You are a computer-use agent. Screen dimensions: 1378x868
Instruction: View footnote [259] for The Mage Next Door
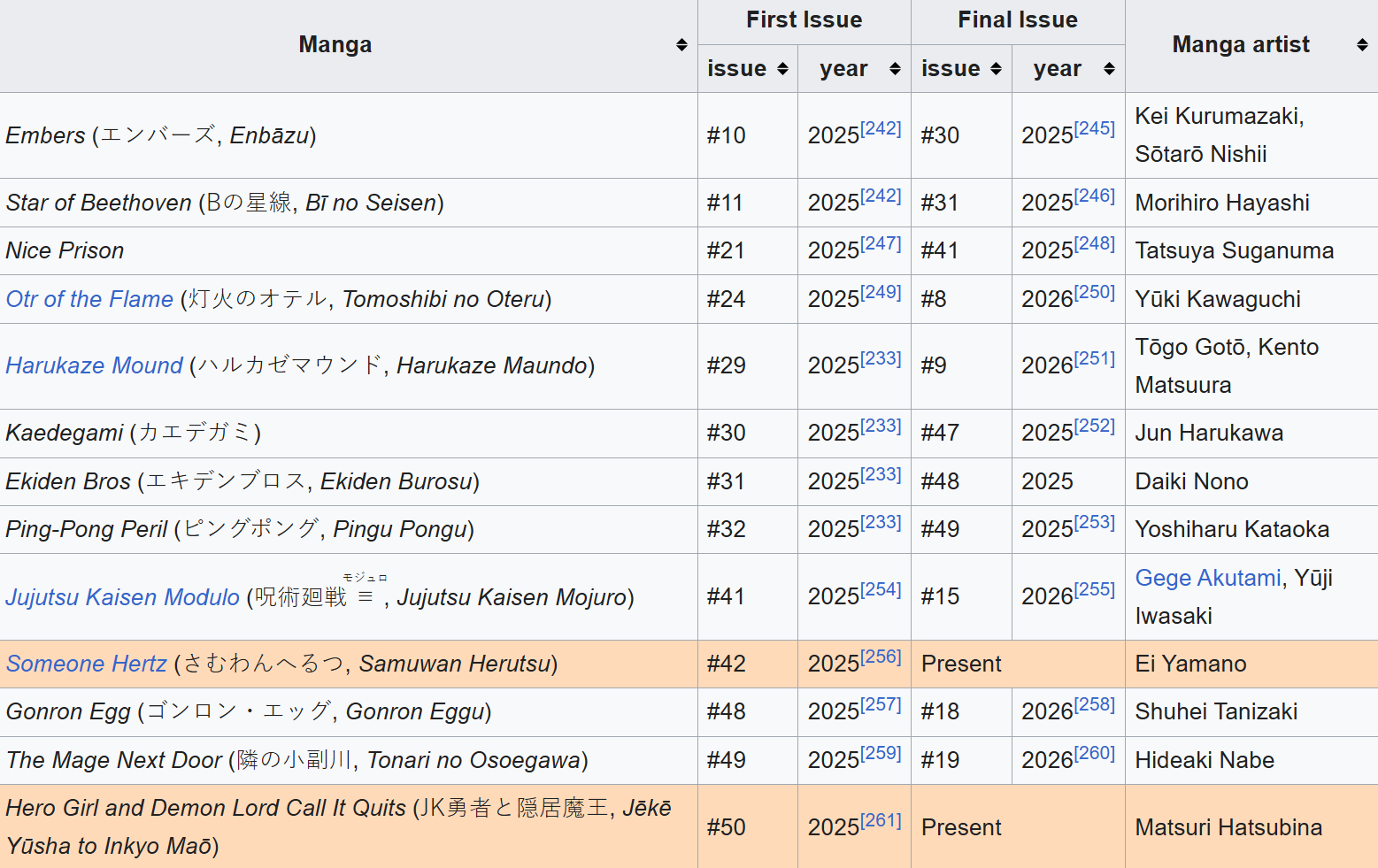click(x=881, y=753)
